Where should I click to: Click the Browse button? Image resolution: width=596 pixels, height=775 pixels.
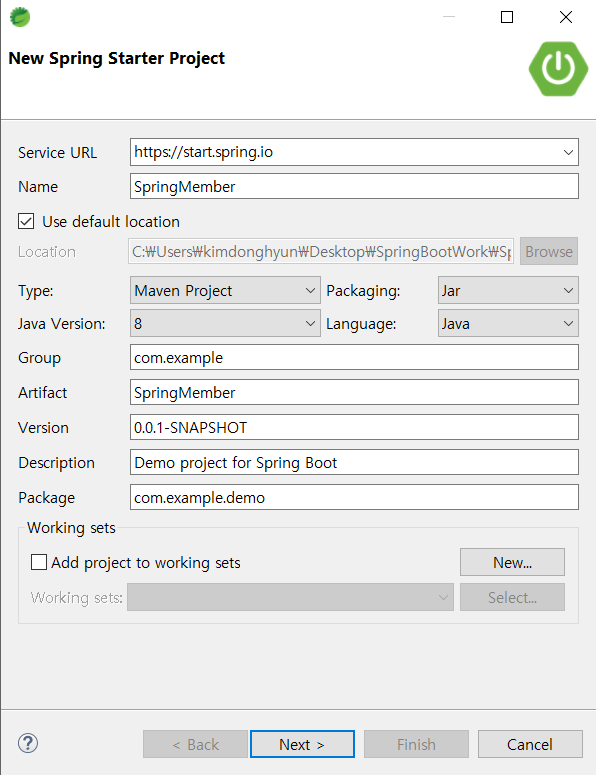549,251
